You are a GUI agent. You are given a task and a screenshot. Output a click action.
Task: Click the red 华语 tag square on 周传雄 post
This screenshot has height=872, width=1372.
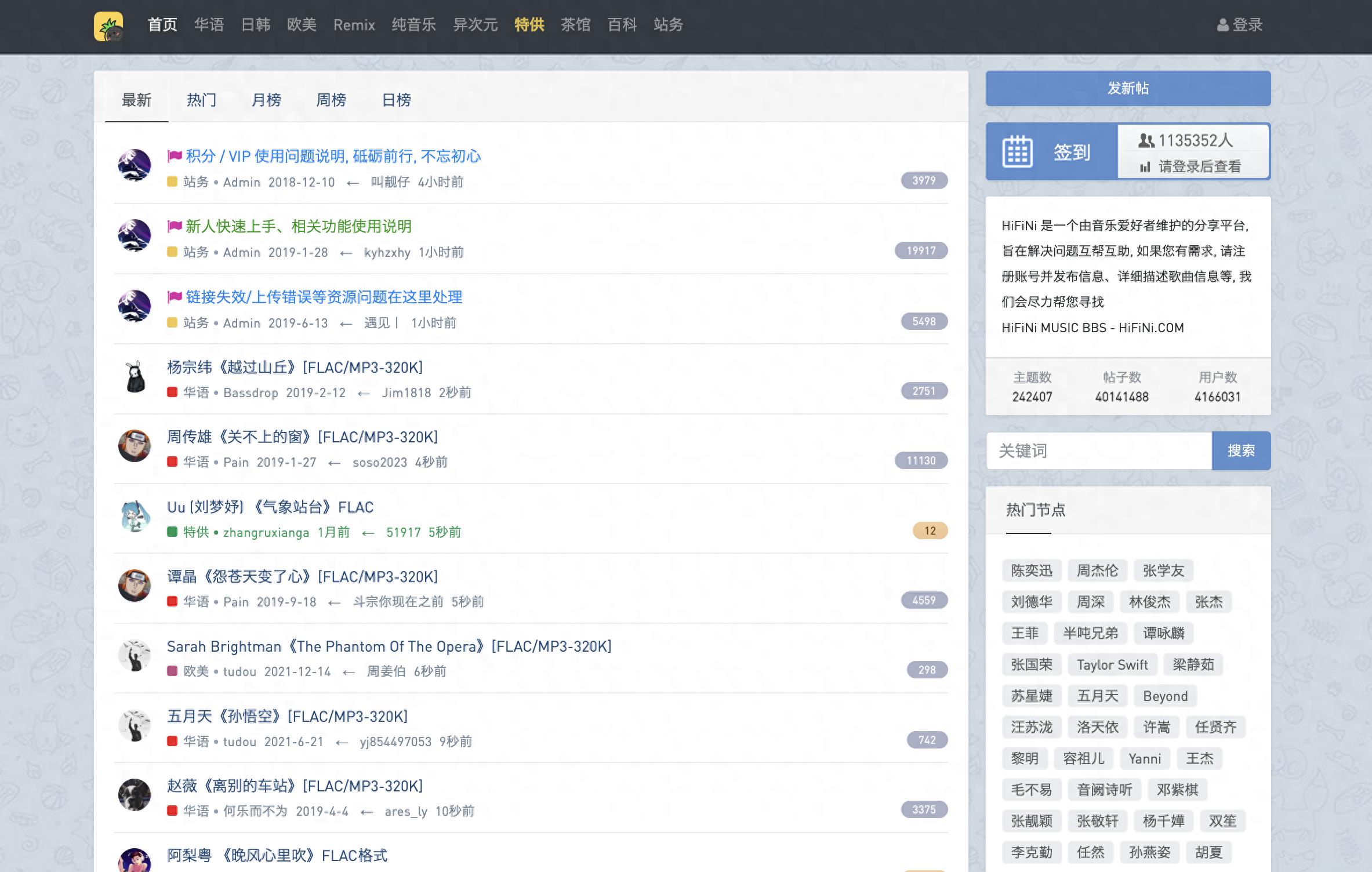172,462
